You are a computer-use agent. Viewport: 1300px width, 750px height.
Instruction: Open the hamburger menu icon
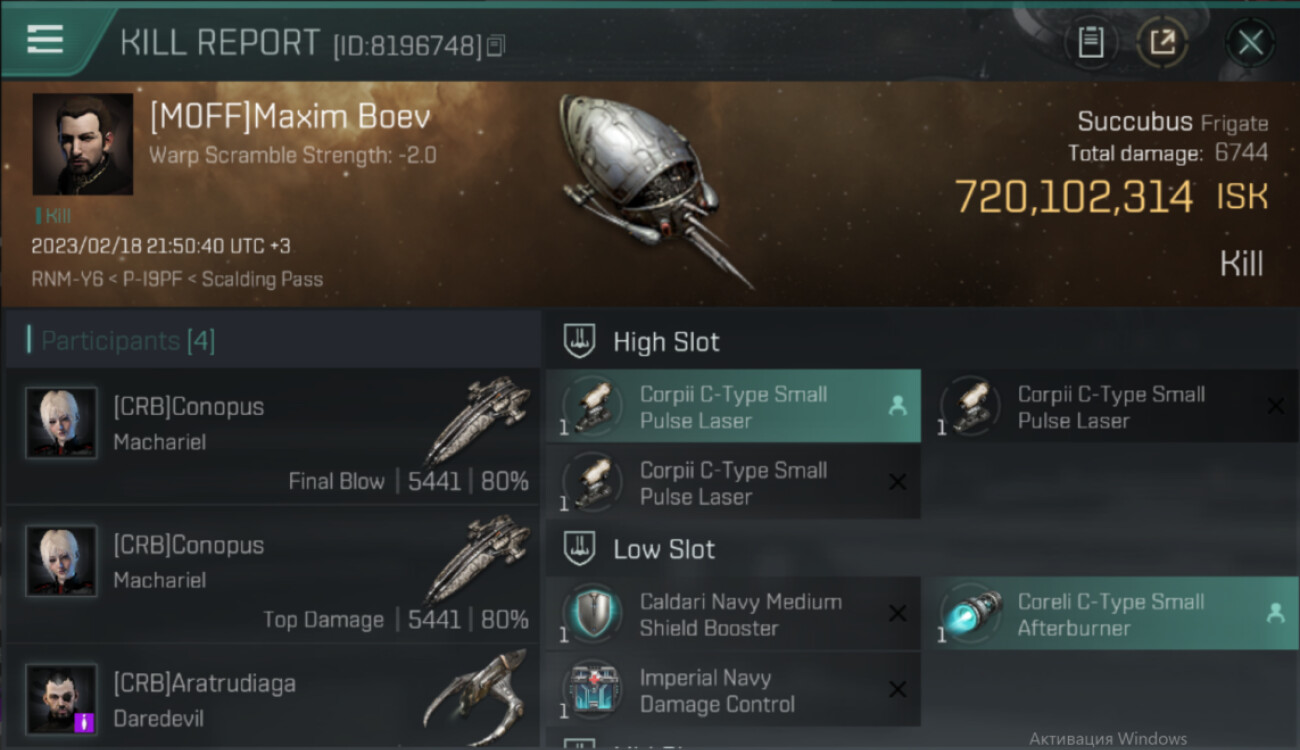(45, 40)
